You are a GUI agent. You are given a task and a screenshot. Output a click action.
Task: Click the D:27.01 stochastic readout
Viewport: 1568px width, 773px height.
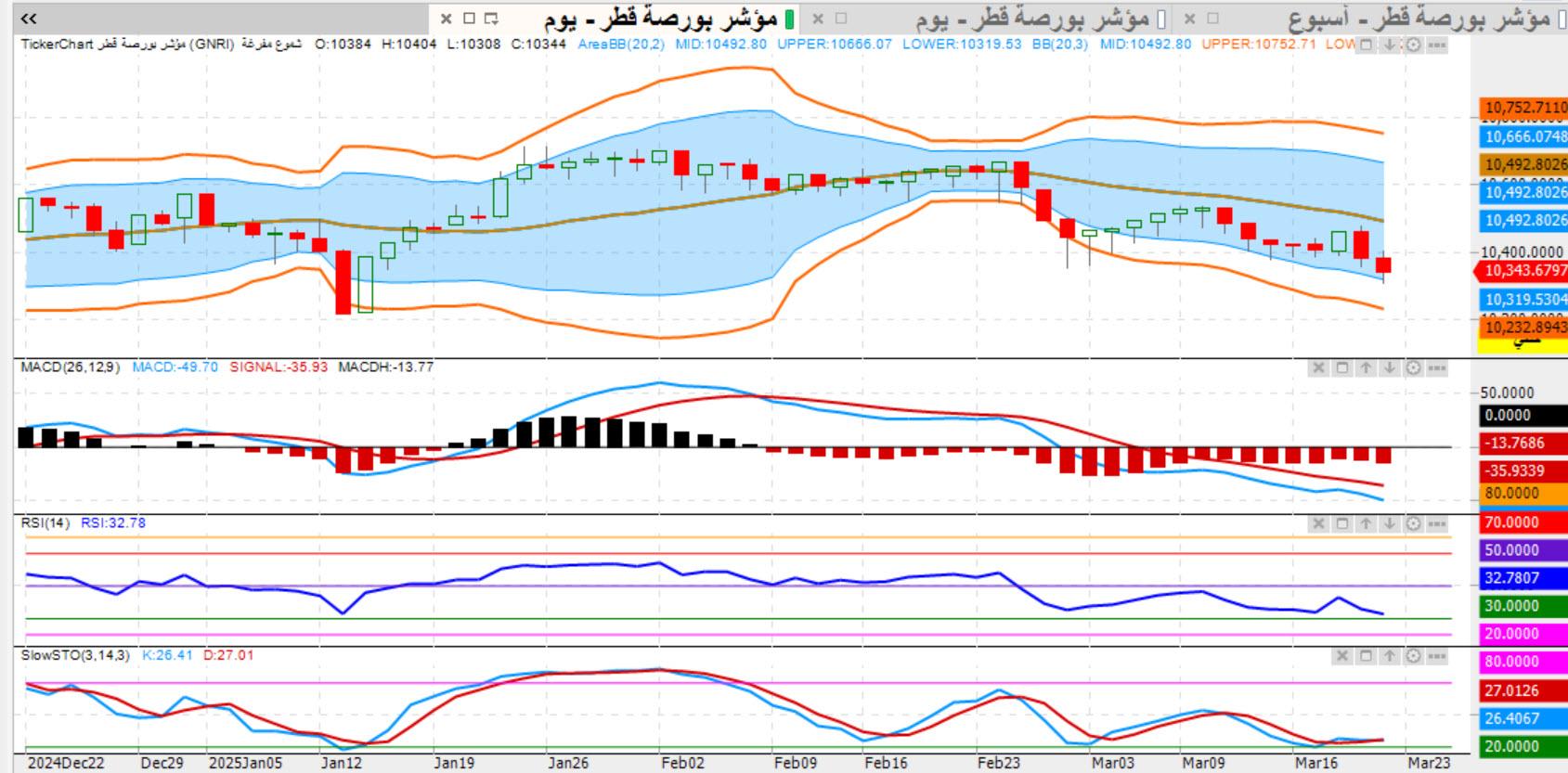point(228,655)
